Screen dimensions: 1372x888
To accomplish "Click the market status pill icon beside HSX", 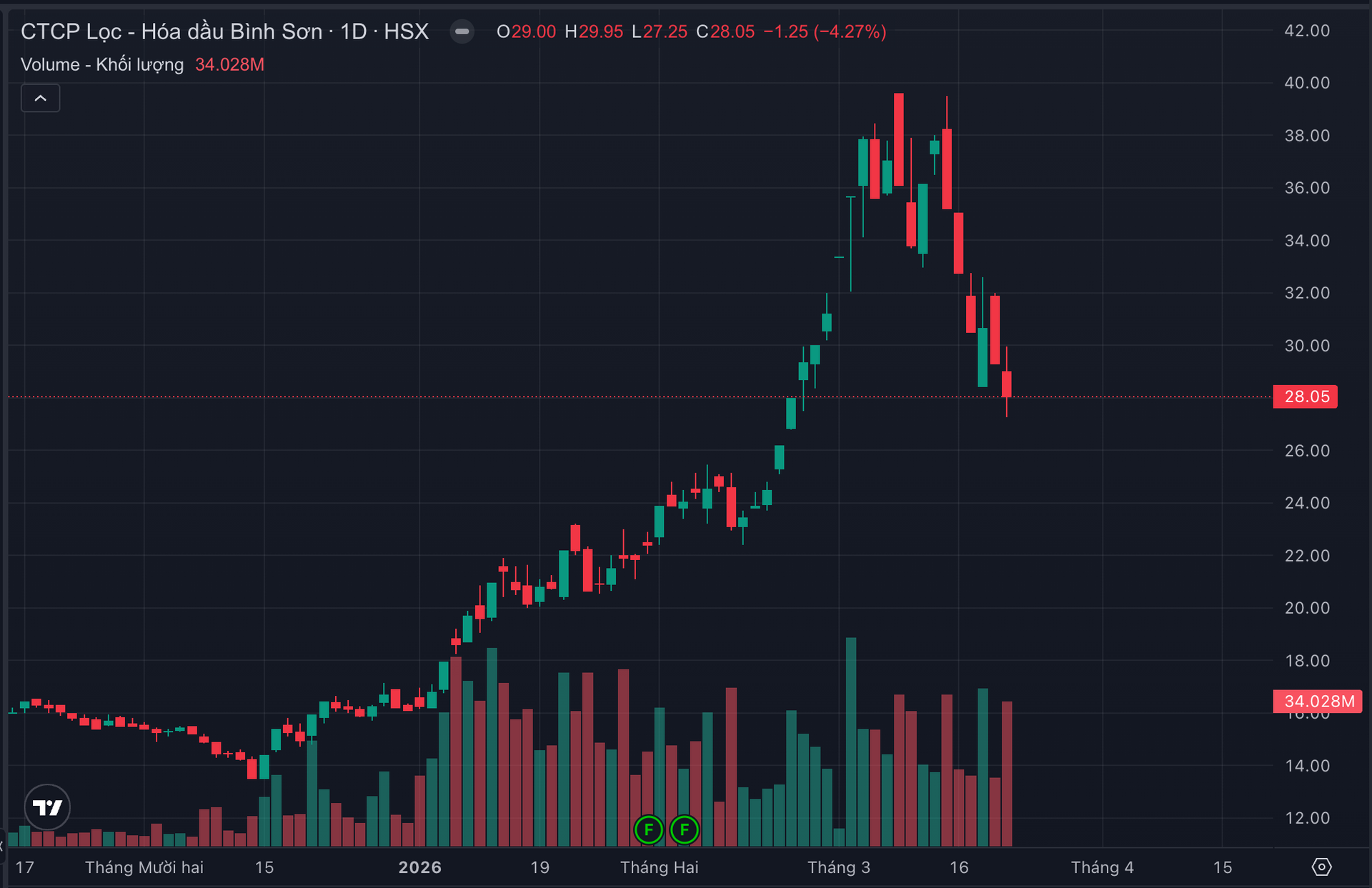I will 462,31.
